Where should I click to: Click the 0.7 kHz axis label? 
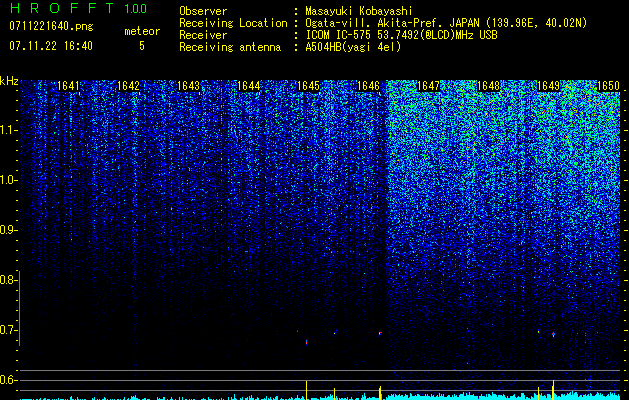tap(7, 330)
